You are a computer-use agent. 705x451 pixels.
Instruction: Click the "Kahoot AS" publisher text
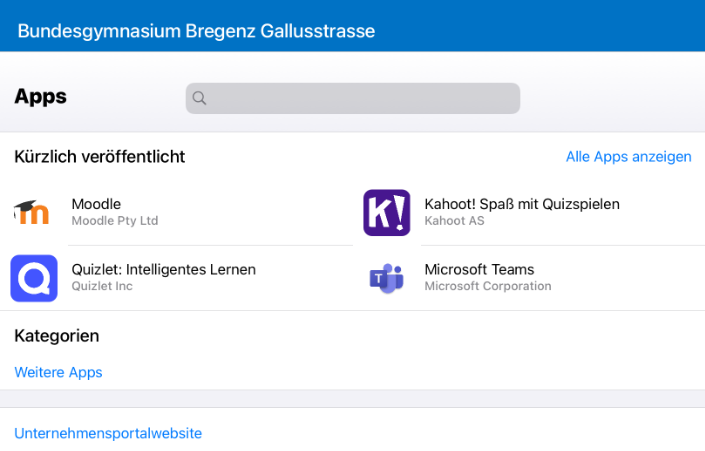pyautogui.click(x=454, y=221)
